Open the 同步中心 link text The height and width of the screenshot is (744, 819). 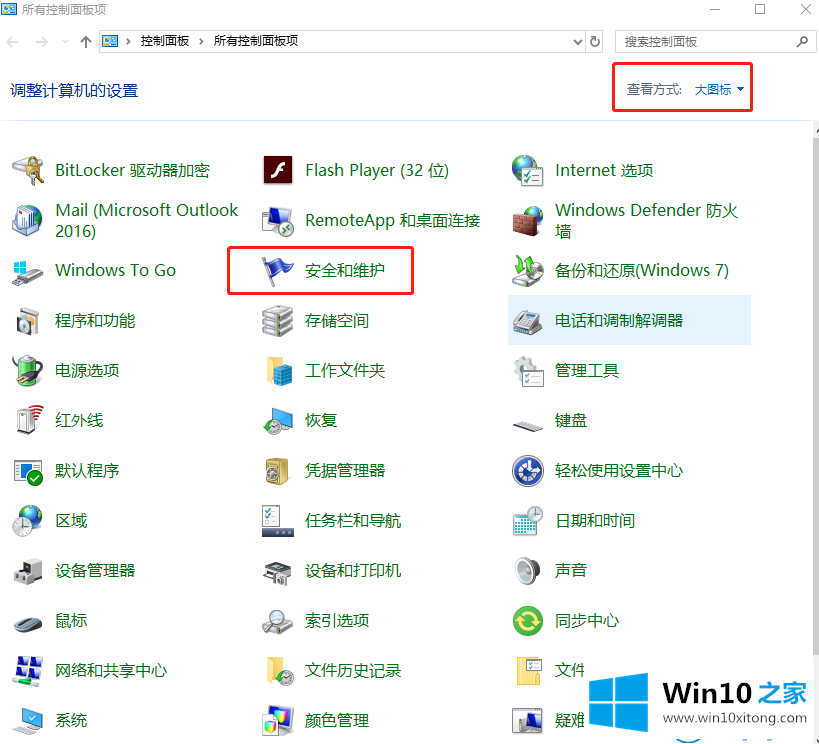point(587,621)
